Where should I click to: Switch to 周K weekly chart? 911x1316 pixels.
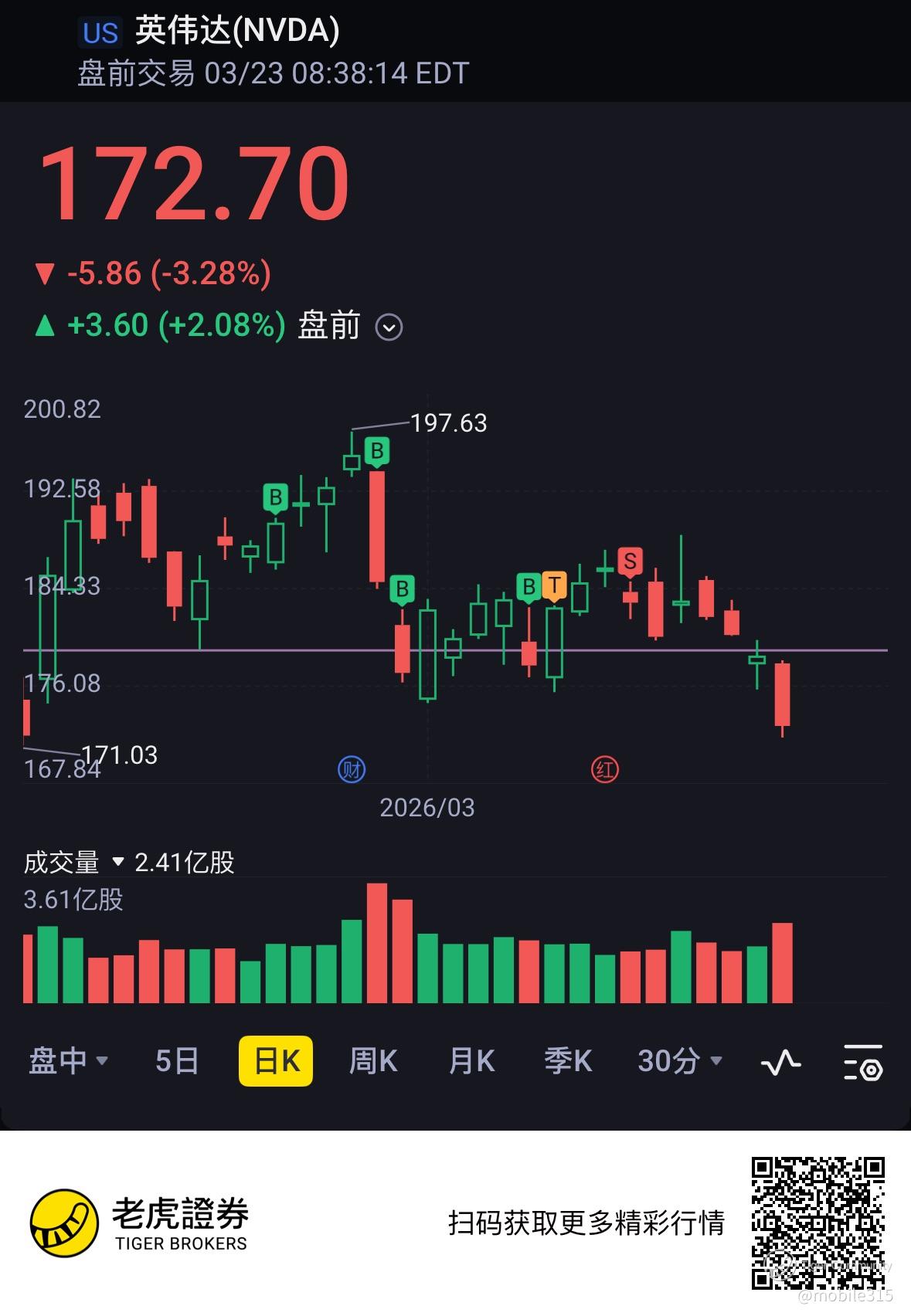click(x=373, y=1061)
